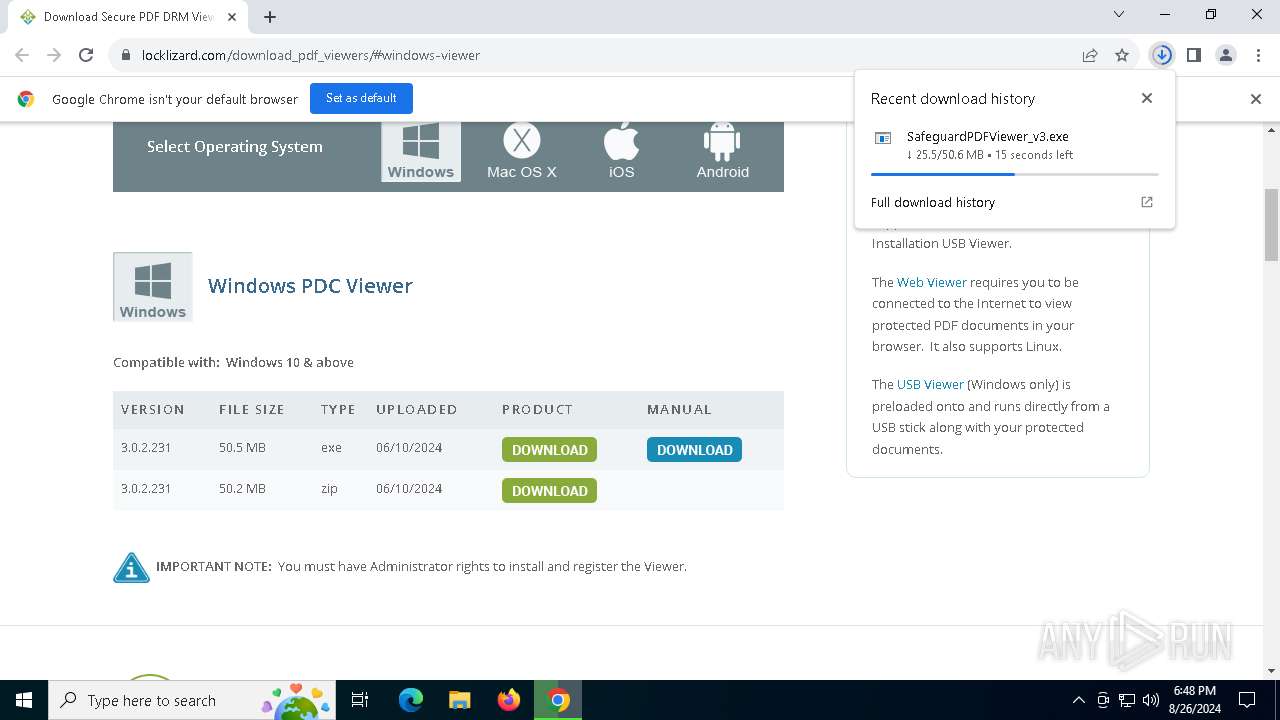Click Select Operating System label
Image resolution: width=1280 pixels, height=720 pixels.
click(x=234, y=147)
